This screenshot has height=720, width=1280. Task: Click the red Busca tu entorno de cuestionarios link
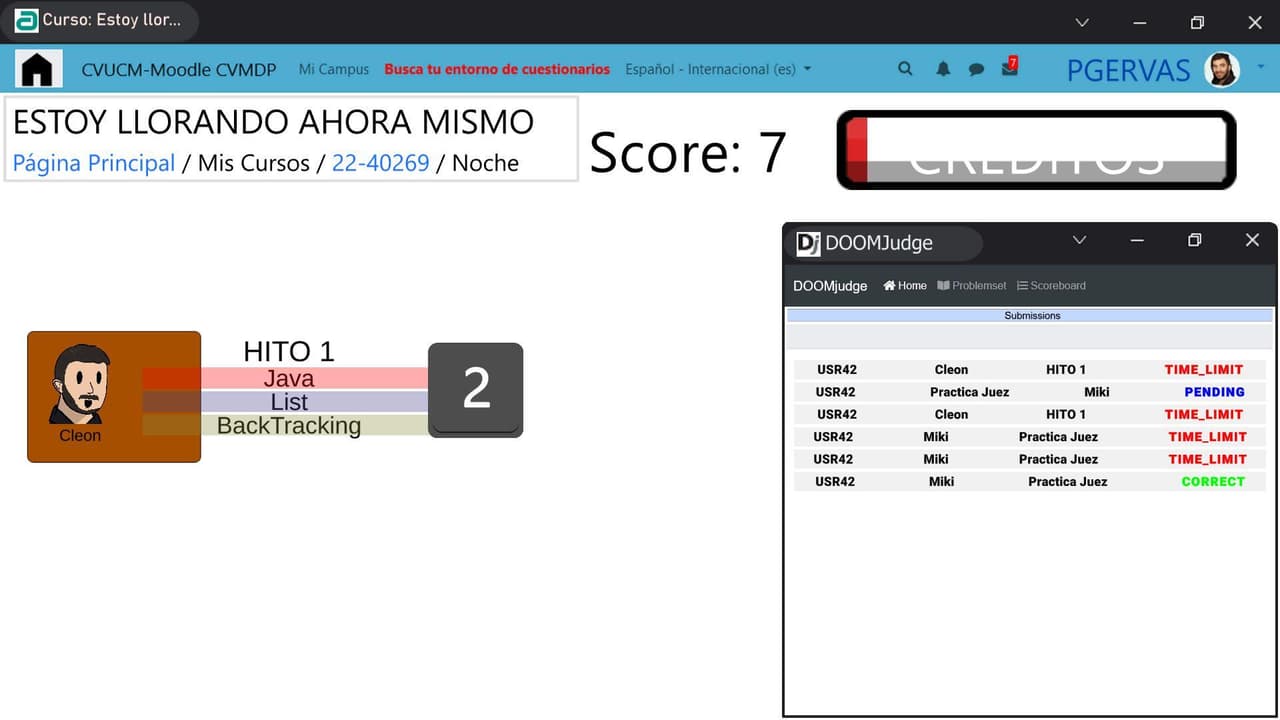pos(497,69)
